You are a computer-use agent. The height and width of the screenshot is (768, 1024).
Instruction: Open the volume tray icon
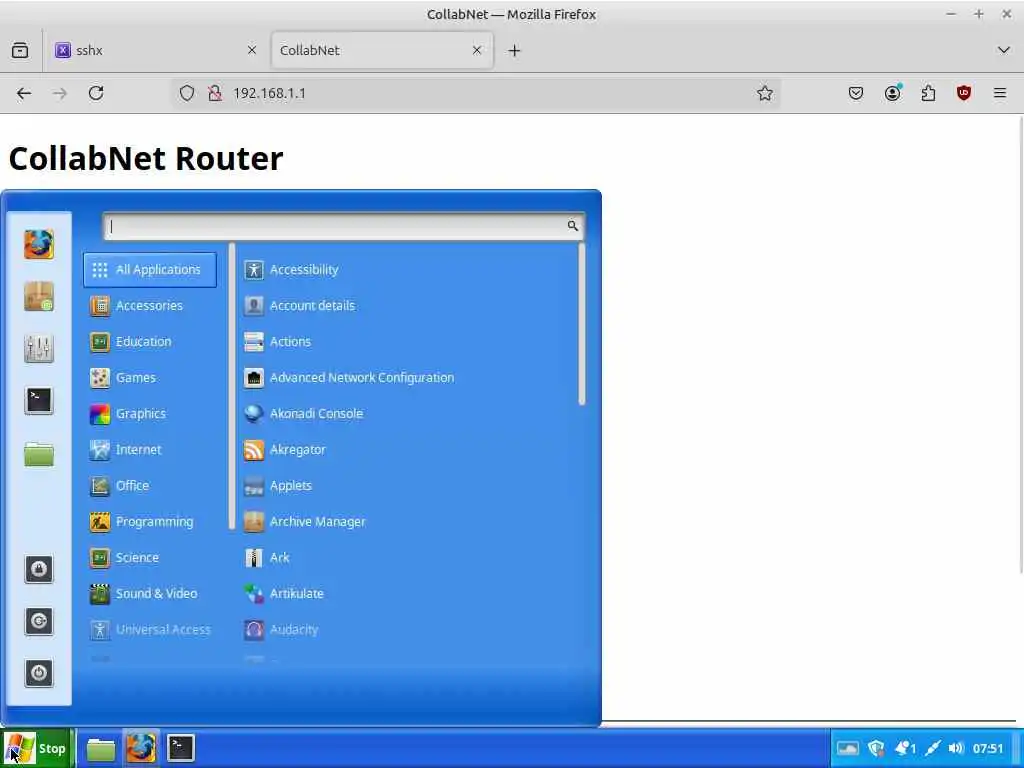point(956,748)
